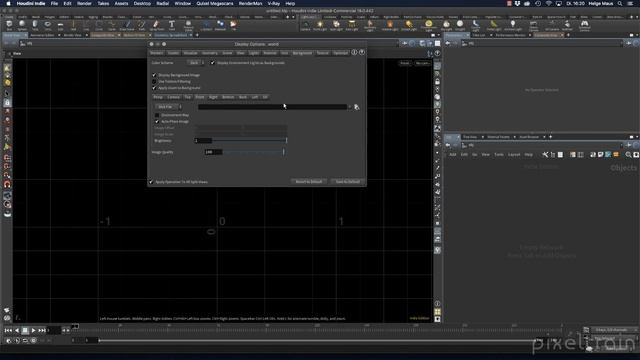
Task: Toggle Display Environment Lights as Backgrounds
Action: [212, 63]
